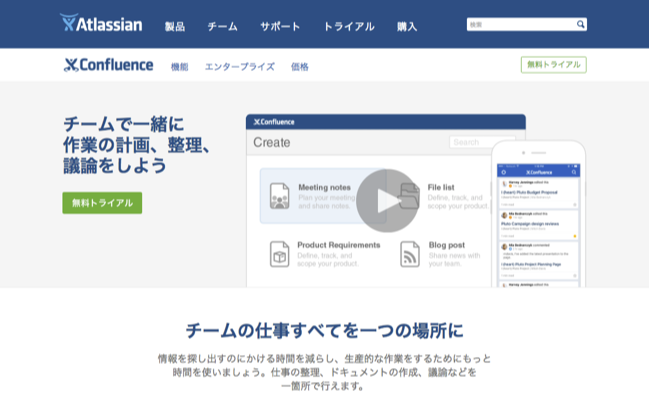Click the Confluence logo in the mockup header

pos(274,122)
